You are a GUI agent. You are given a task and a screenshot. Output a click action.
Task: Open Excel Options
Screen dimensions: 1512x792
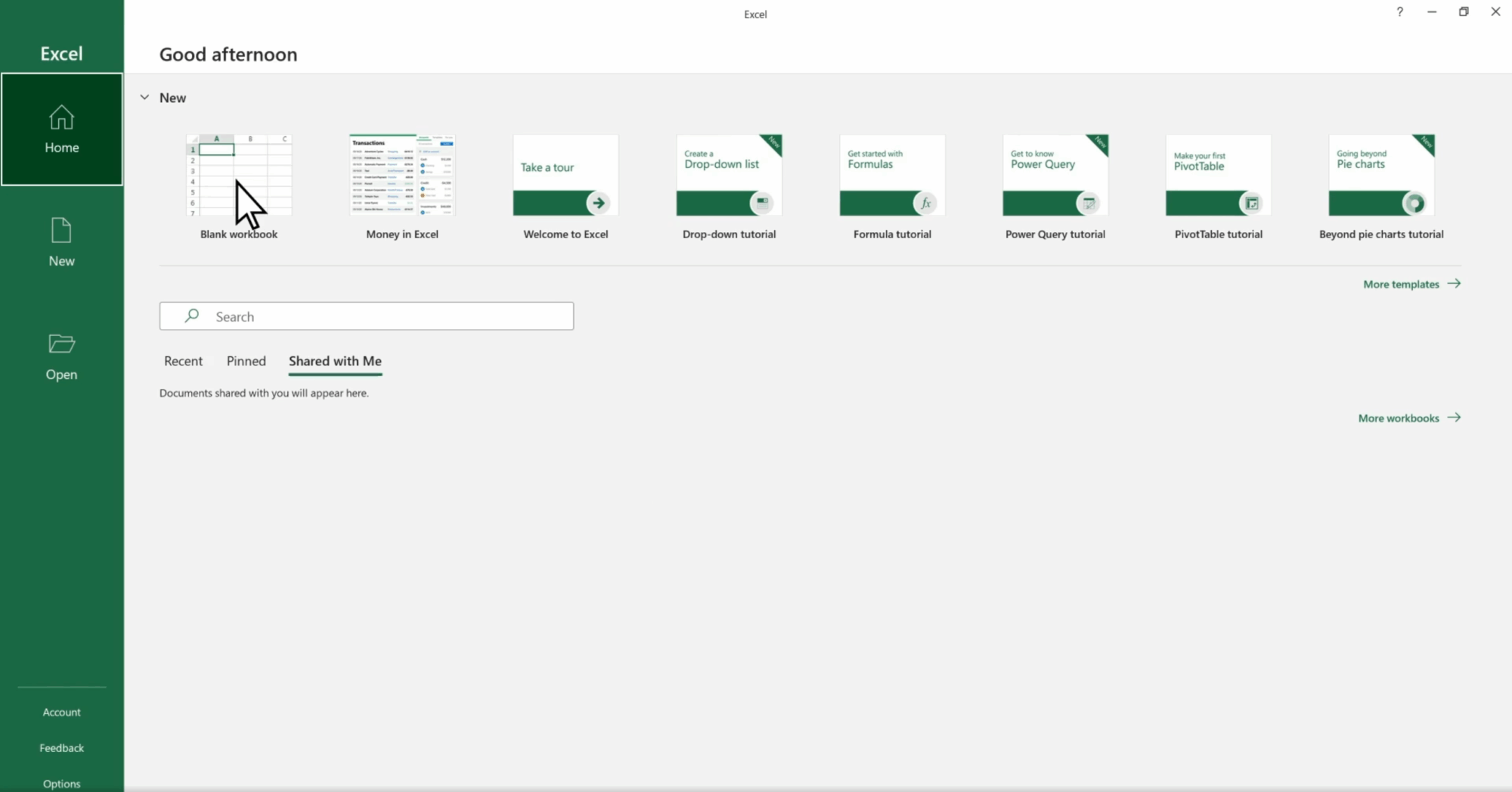tap(61, 784)
